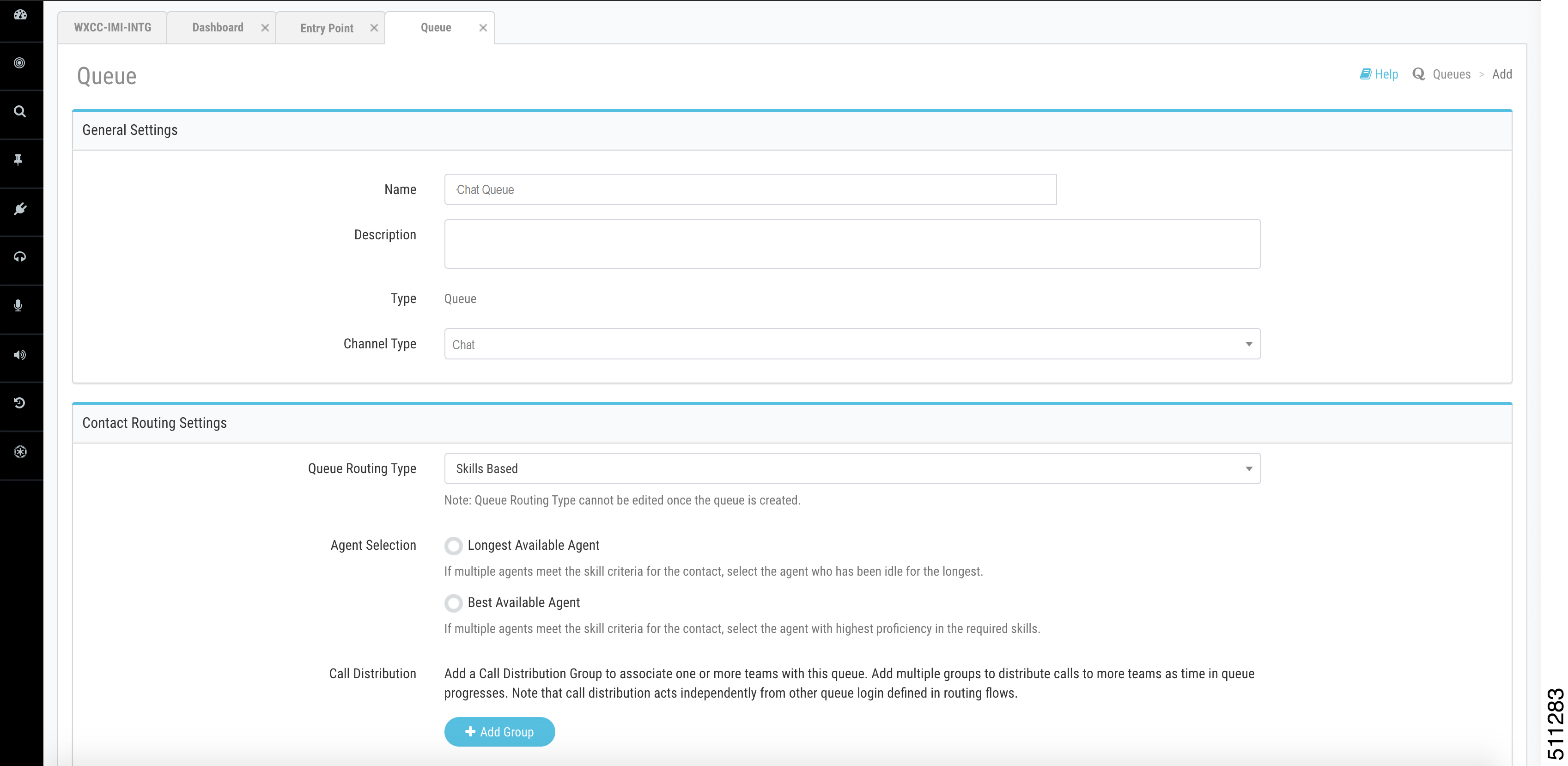Image resolution: width=1568 pixels, height=766 pixels.
Task: Switch to the Entry Point tab
Action: click(x=326, y=28)
